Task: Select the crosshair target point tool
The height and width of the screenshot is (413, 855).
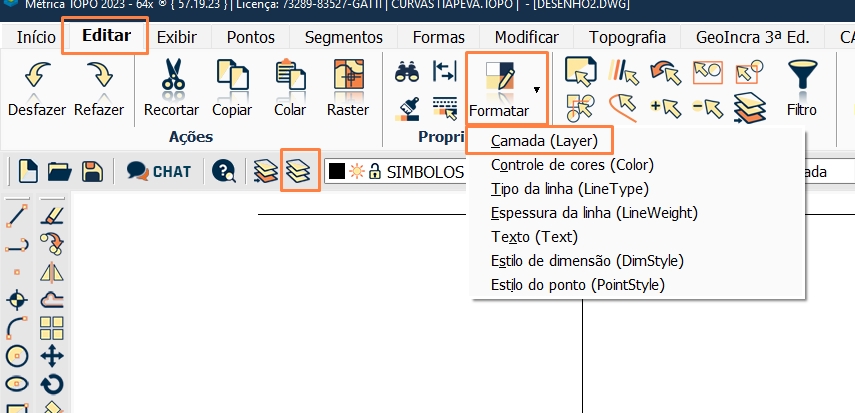Action: [x=17, y=300]
